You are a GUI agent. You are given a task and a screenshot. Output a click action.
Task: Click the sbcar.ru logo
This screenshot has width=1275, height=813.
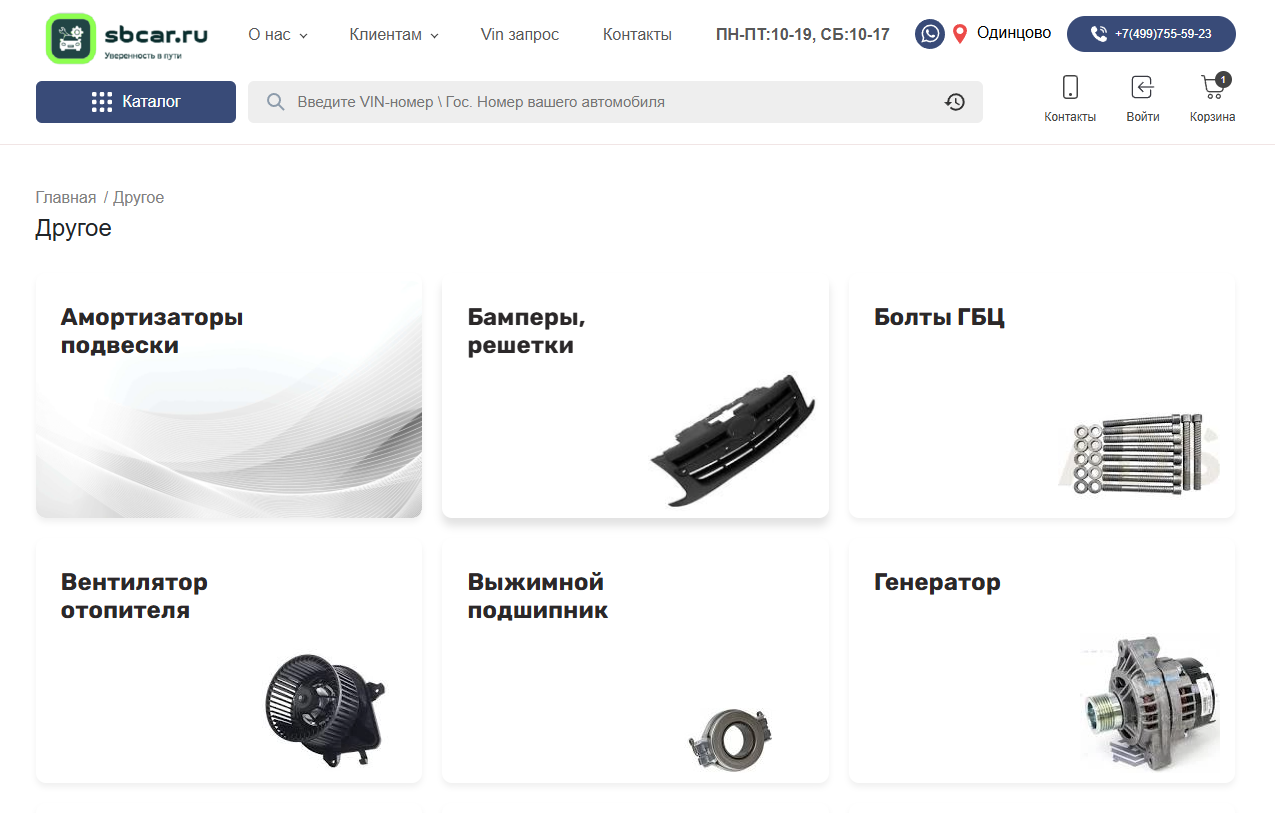click(x=128, y=37)
